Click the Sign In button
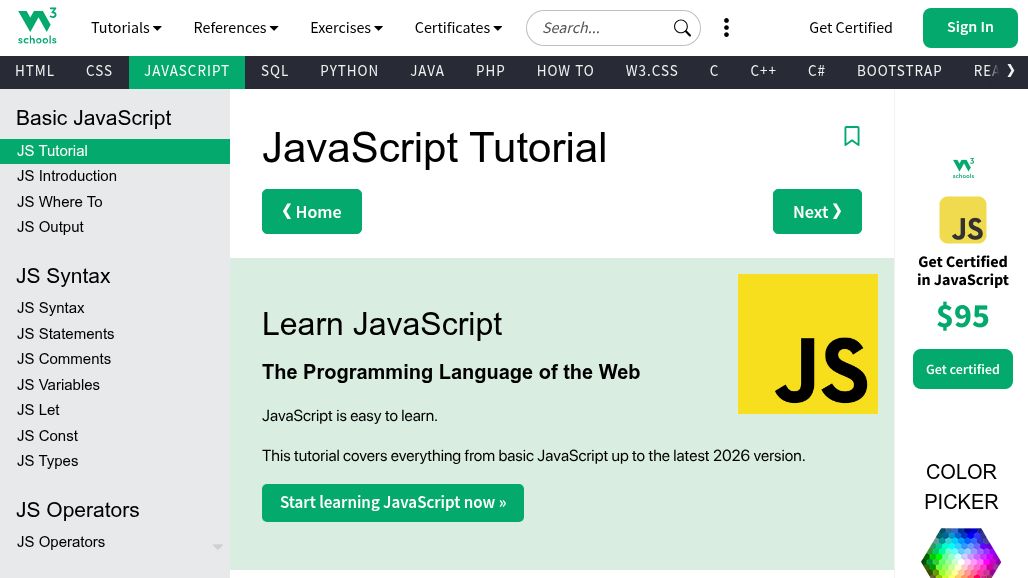The width and height of the screenshot is (1028, 578). click(970, 28)
